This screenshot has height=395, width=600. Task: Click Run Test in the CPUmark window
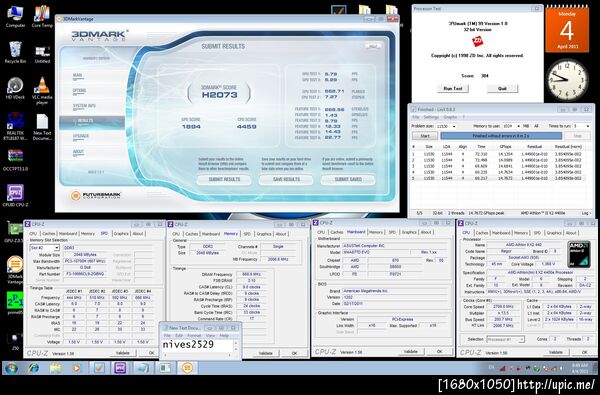[453, 88]
